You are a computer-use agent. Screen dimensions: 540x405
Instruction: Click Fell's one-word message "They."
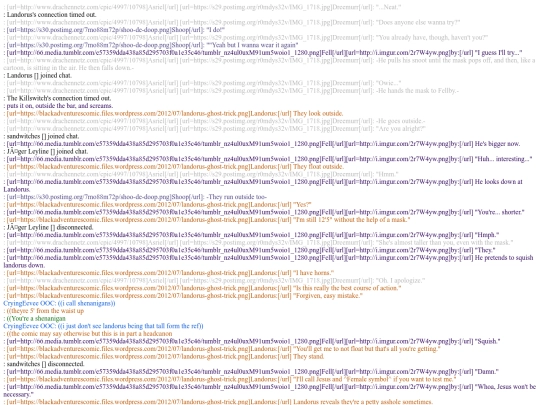pos(485,250)
